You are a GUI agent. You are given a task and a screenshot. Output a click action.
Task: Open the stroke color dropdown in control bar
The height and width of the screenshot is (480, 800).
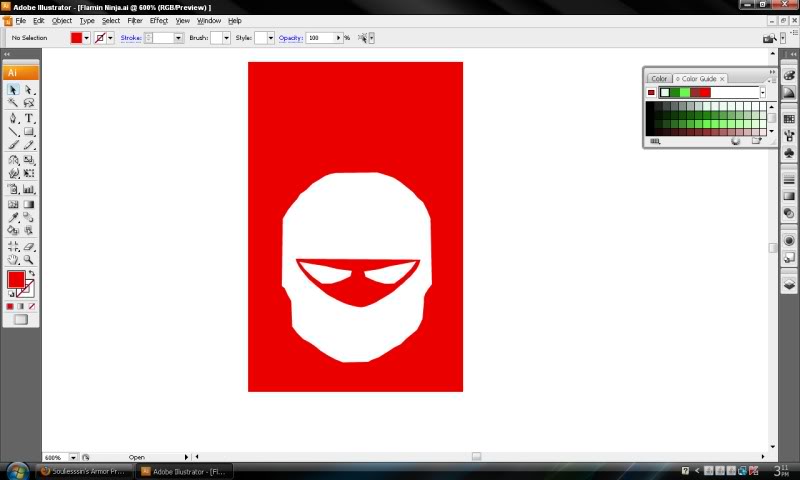(x=110, y=38)
